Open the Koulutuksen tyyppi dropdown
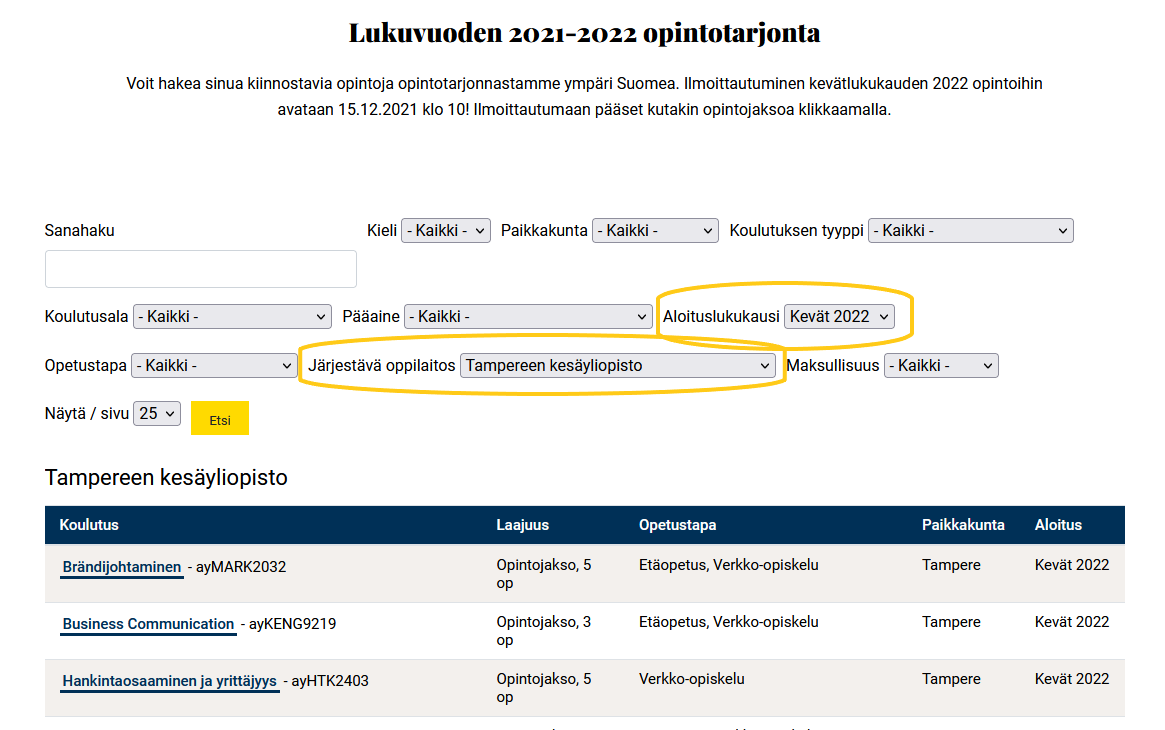 970,231
